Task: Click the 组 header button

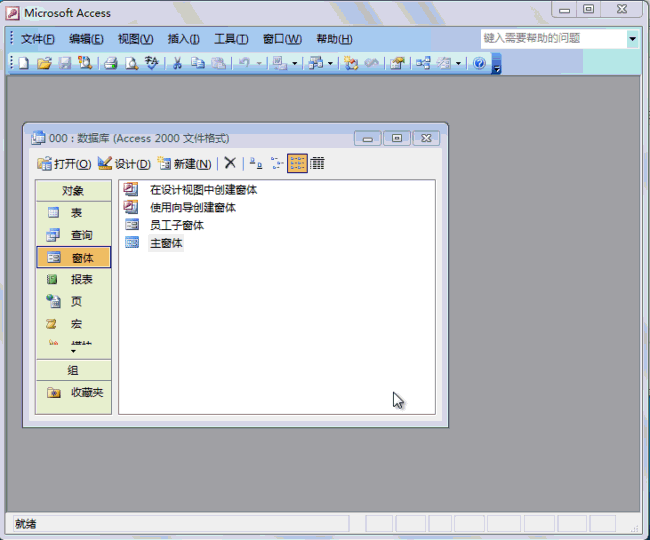Action: [73, 370]
